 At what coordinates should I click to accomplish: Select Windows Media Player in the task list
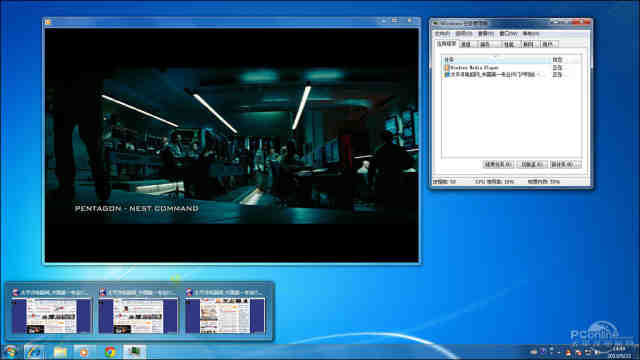[x=510, y=67]
